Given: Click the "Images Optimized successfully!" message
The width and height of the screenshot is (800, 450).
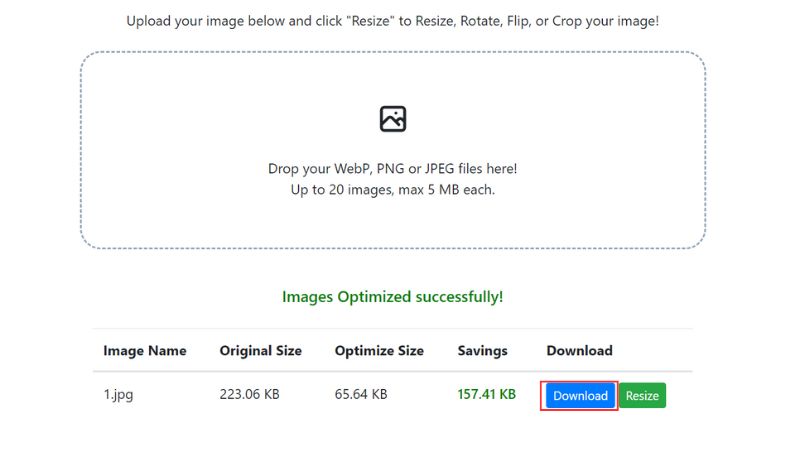Looking at the screenshot, I should pos(393,297).
